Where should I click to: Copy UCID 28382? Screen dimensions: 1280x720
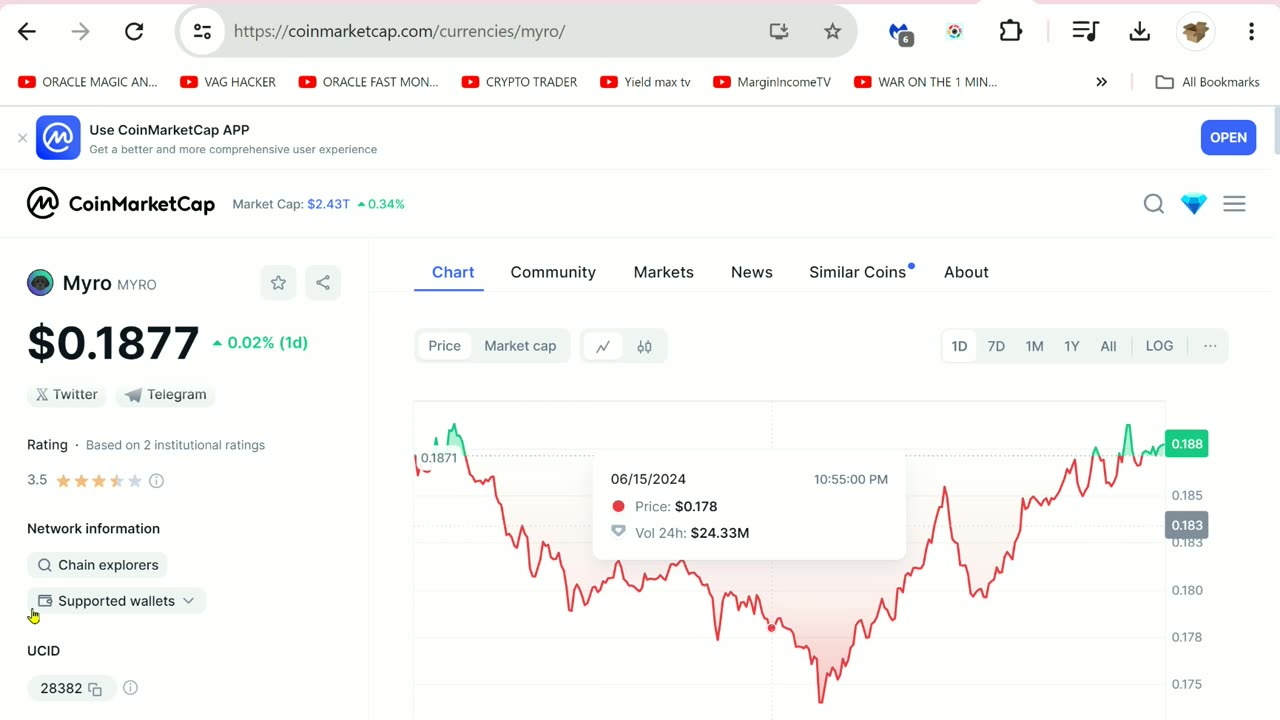[95, 689]
